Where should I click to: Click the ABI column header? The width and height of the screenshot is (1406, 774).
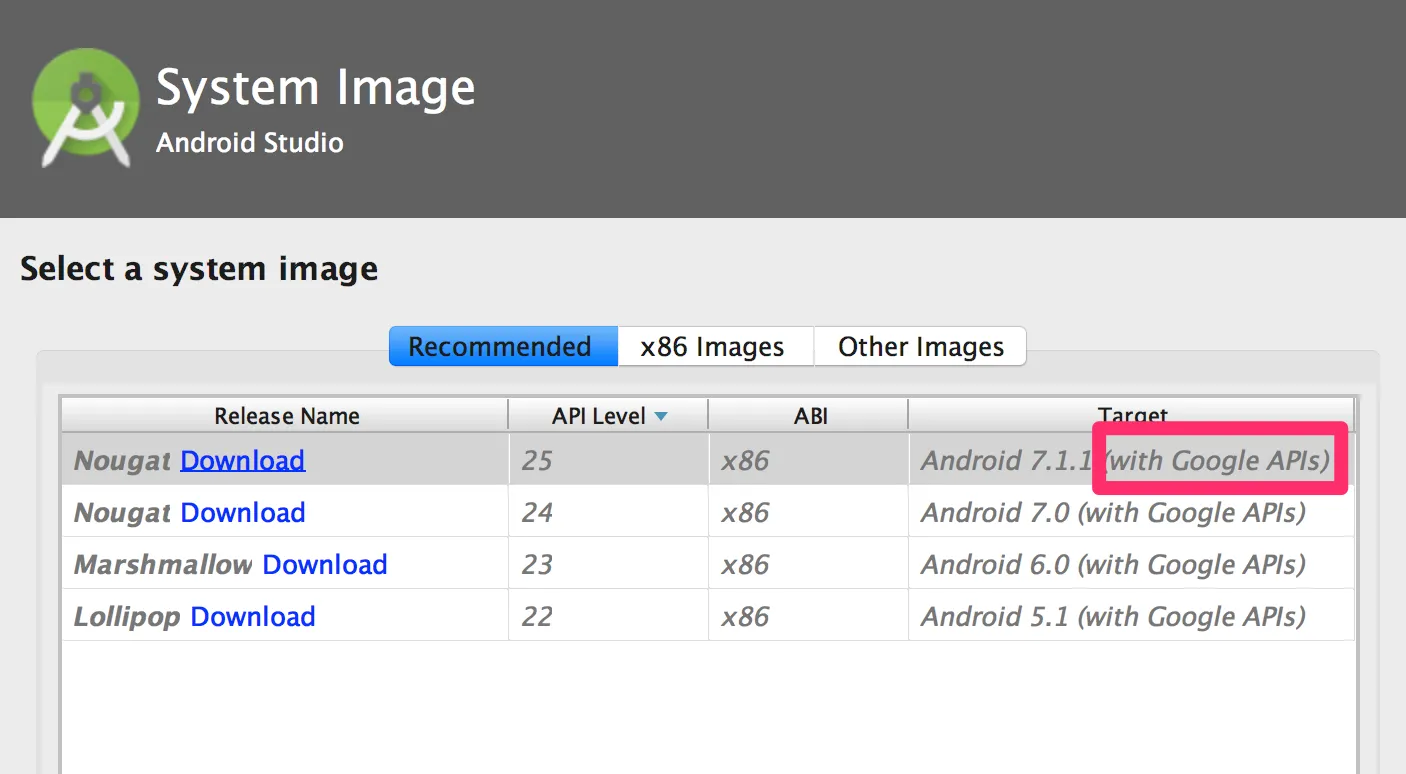pos(809,416)
